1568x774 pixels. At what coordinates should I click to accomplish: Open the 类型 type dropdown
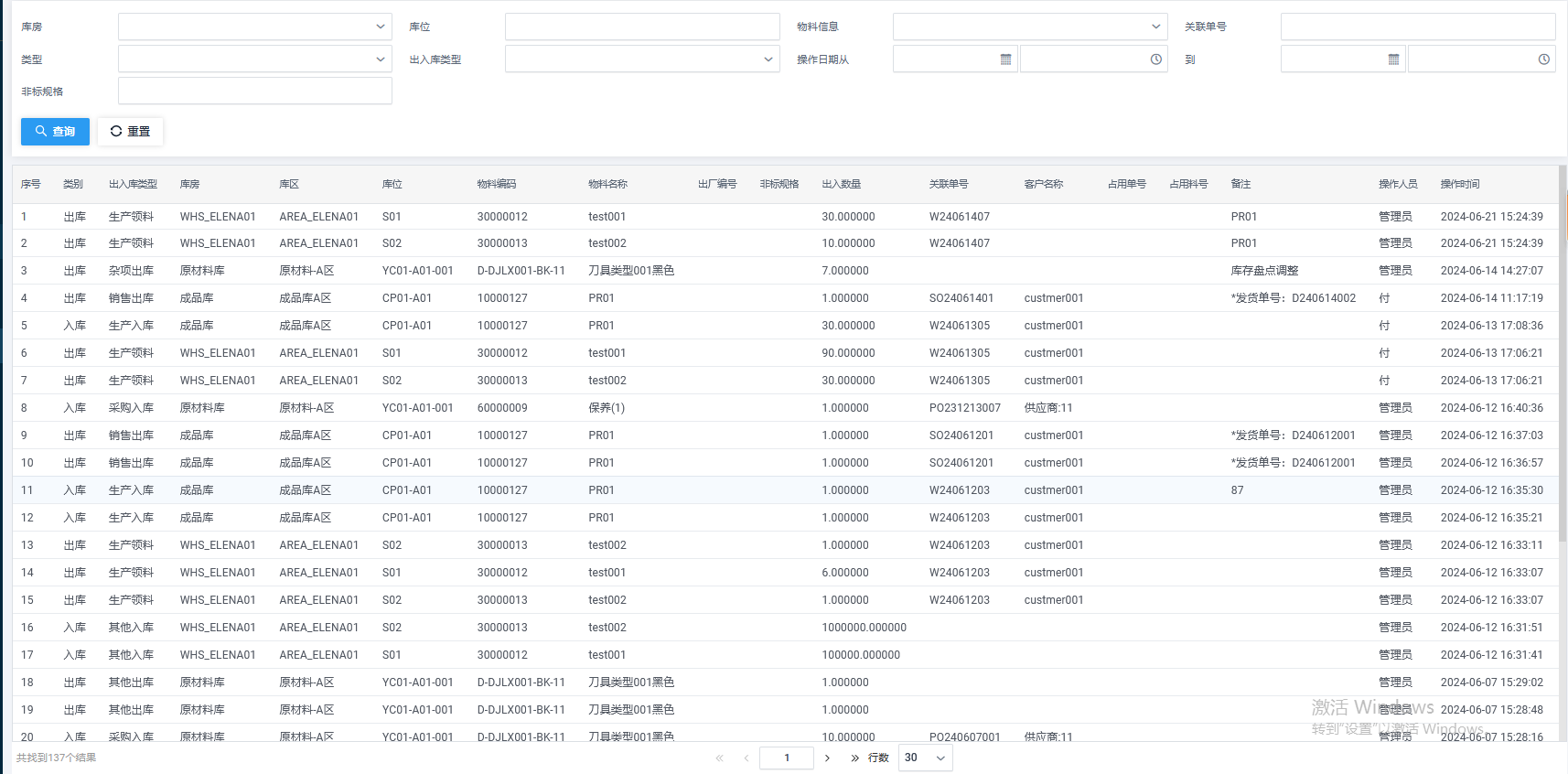tap(254, 59)
